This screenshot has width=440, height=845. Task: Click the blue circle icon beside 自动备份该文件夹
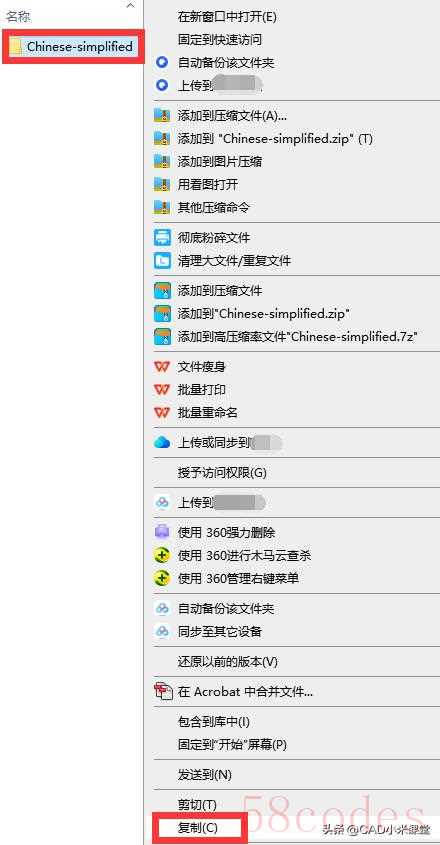coord(162,63)
